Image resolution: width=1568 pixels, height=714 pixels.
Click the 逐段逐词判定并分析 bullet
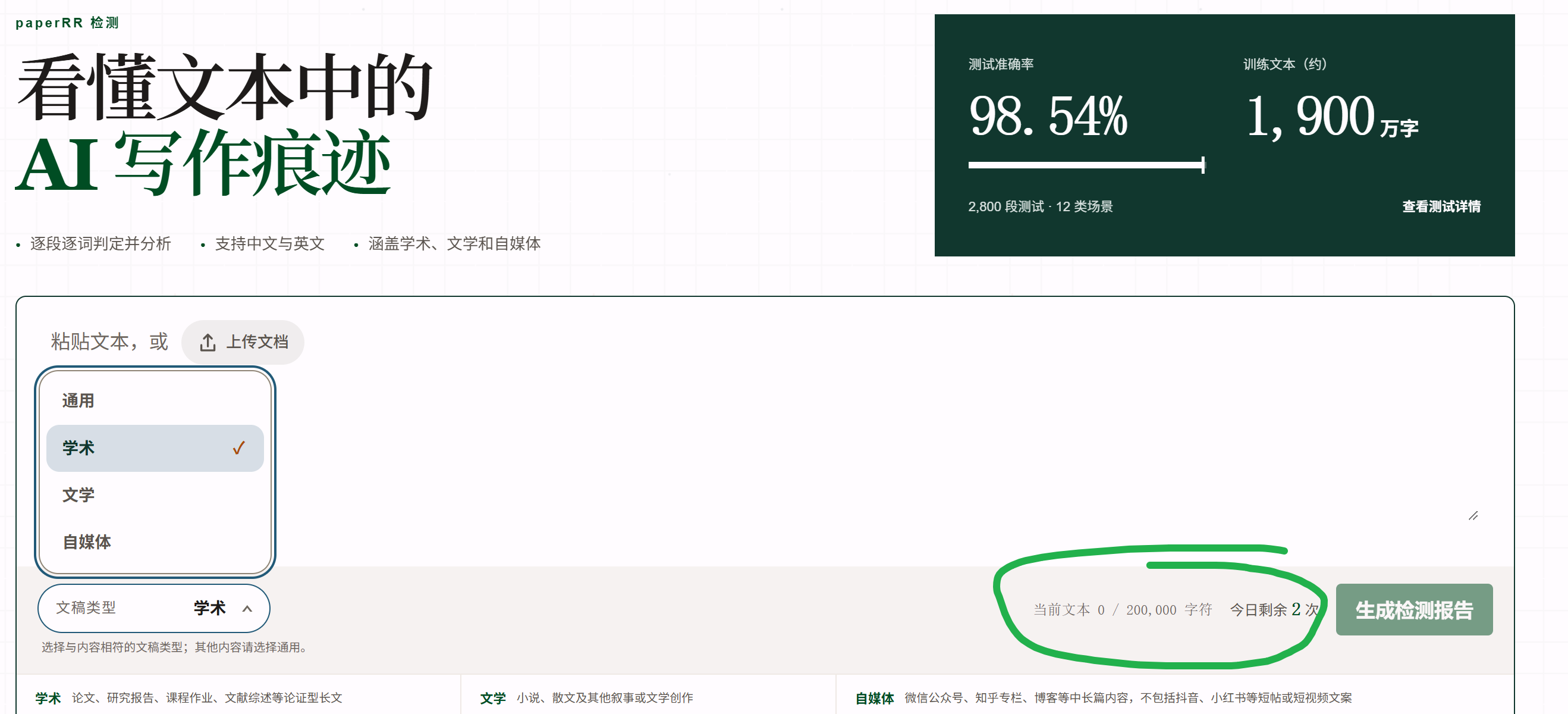pyautogui.click(x=100, y=244)
